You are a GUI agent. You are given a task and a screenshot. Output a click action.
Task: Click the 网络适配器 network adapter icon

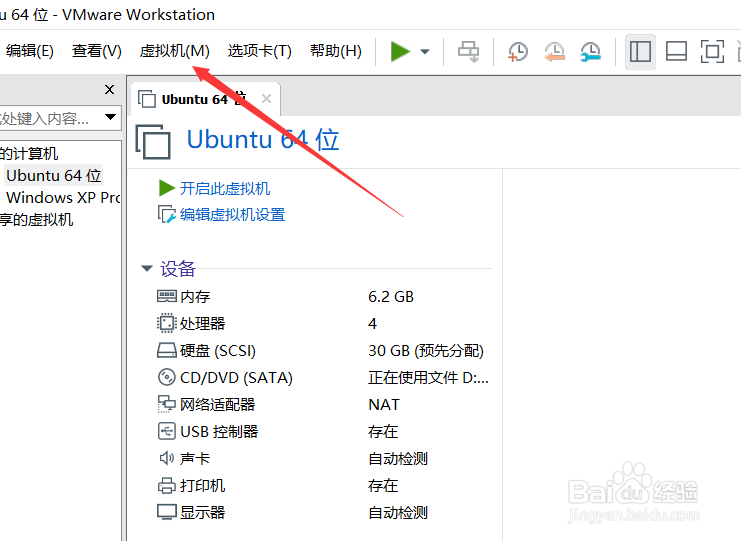point(166,404)
